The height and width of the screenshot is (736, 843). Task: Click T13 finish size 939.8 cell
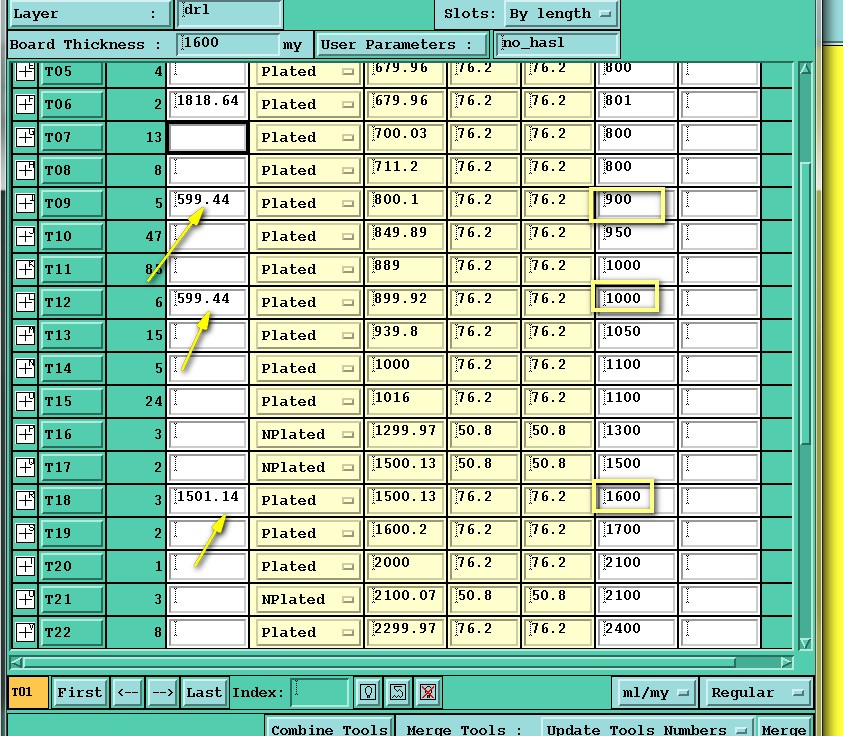pyautogui.click(x=405, y=335)
